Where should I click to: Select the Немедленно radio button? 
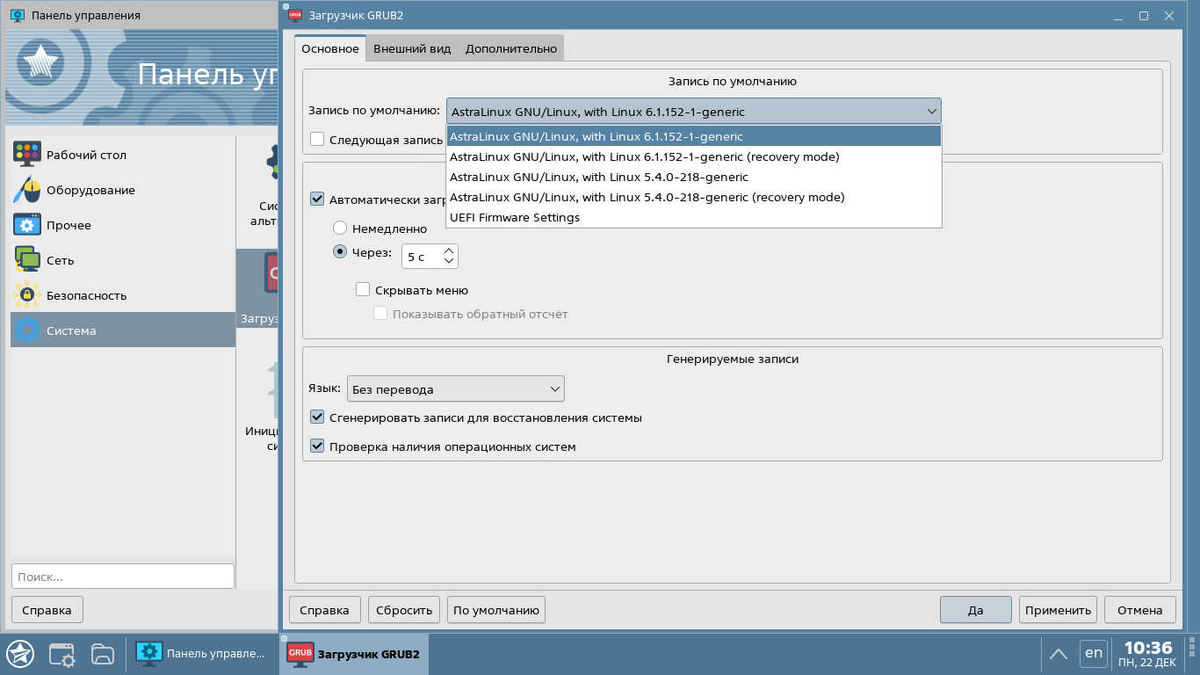coord(340,228)
